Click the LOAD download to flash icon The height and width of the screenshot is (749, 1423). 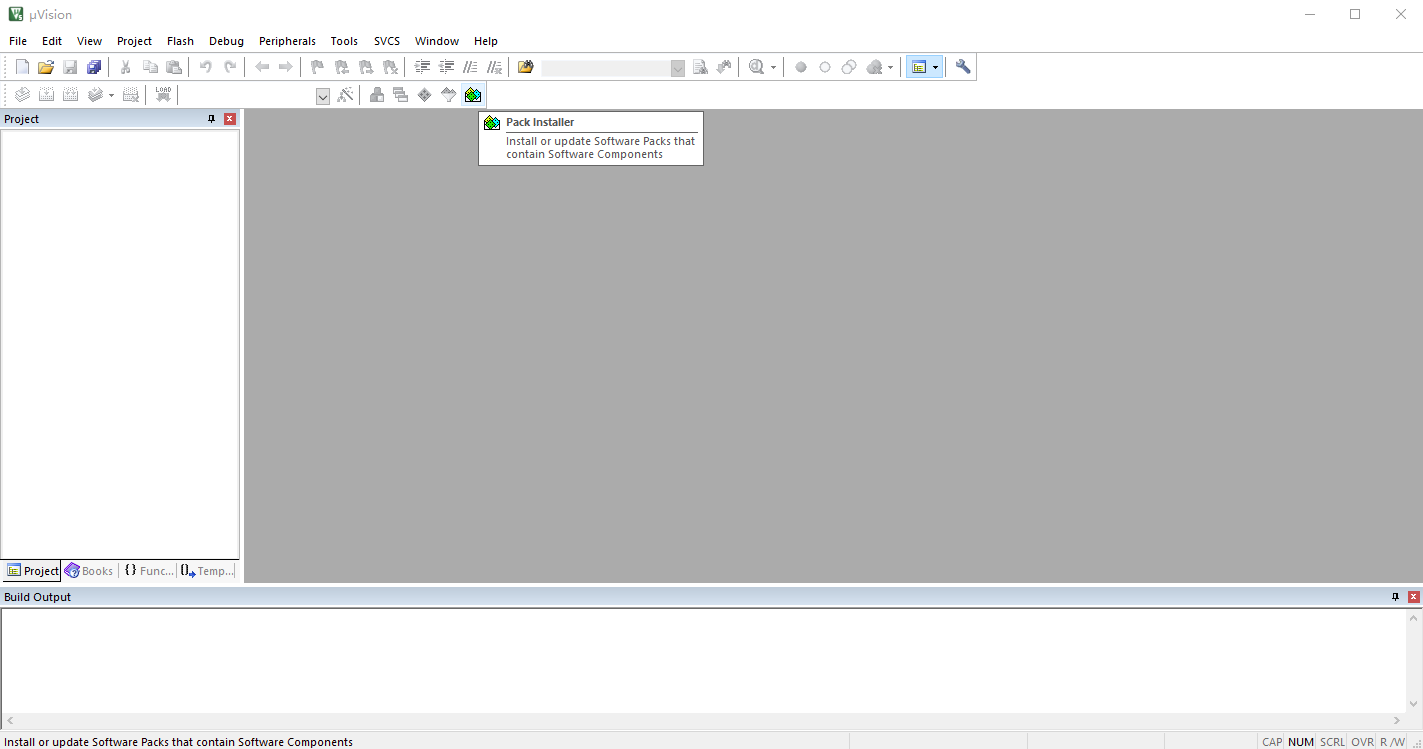coord(163,95)
